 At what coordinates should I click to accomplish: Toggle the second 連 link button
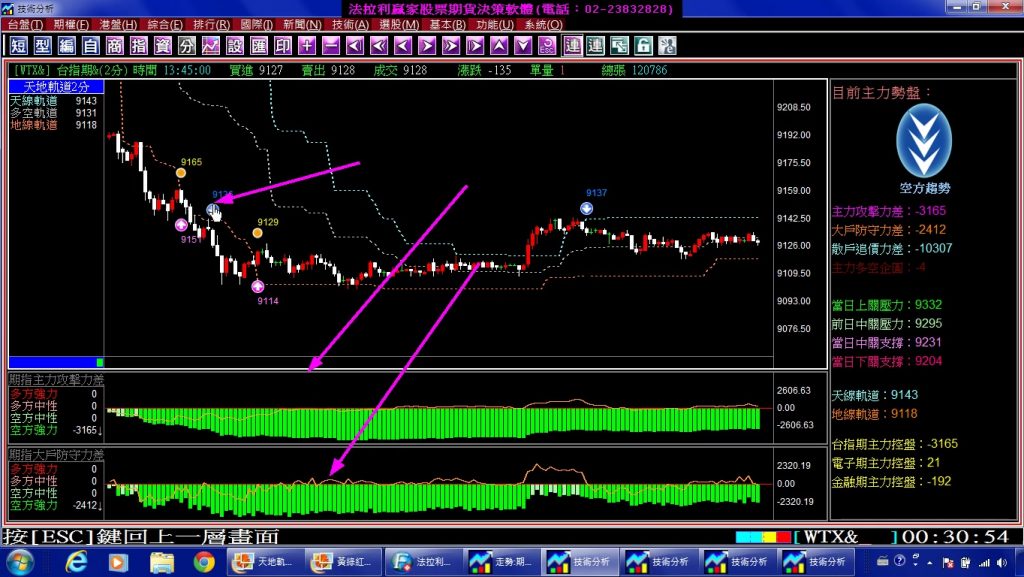coord(596,45)
